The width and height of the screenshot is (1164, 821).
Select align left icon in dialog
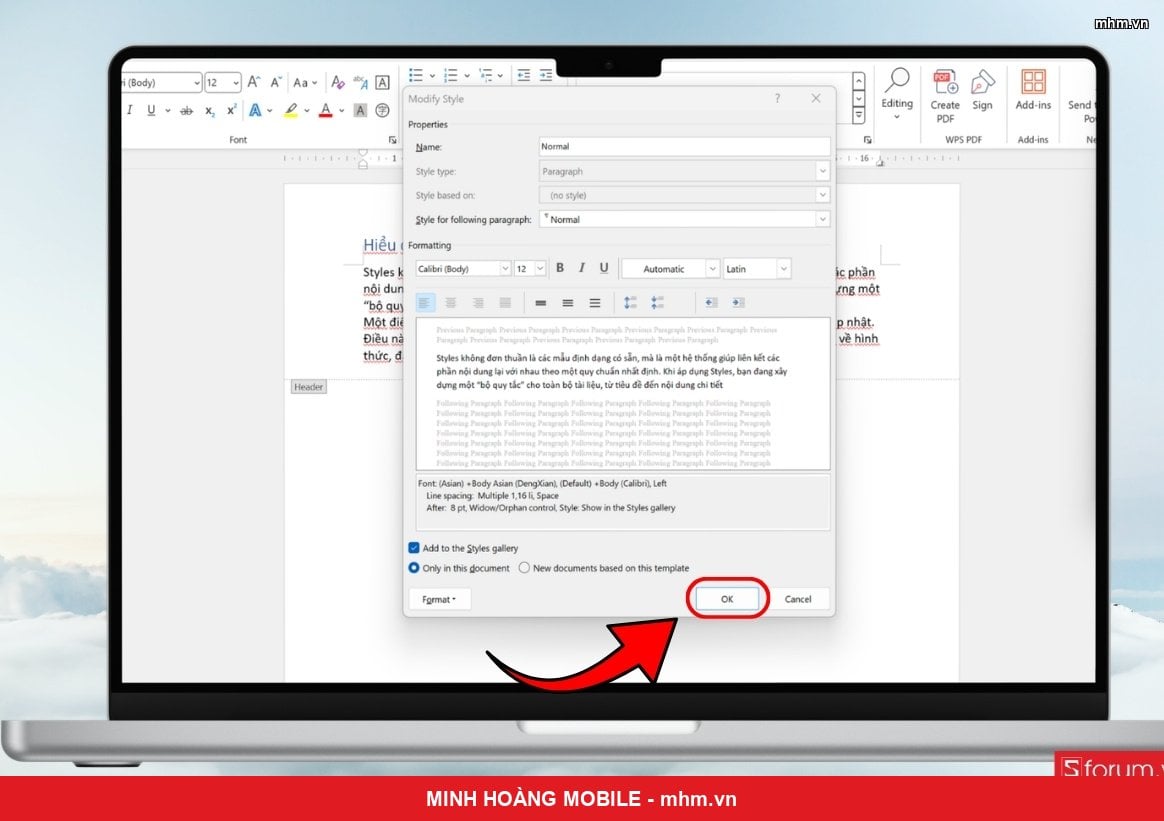(425, 303)
